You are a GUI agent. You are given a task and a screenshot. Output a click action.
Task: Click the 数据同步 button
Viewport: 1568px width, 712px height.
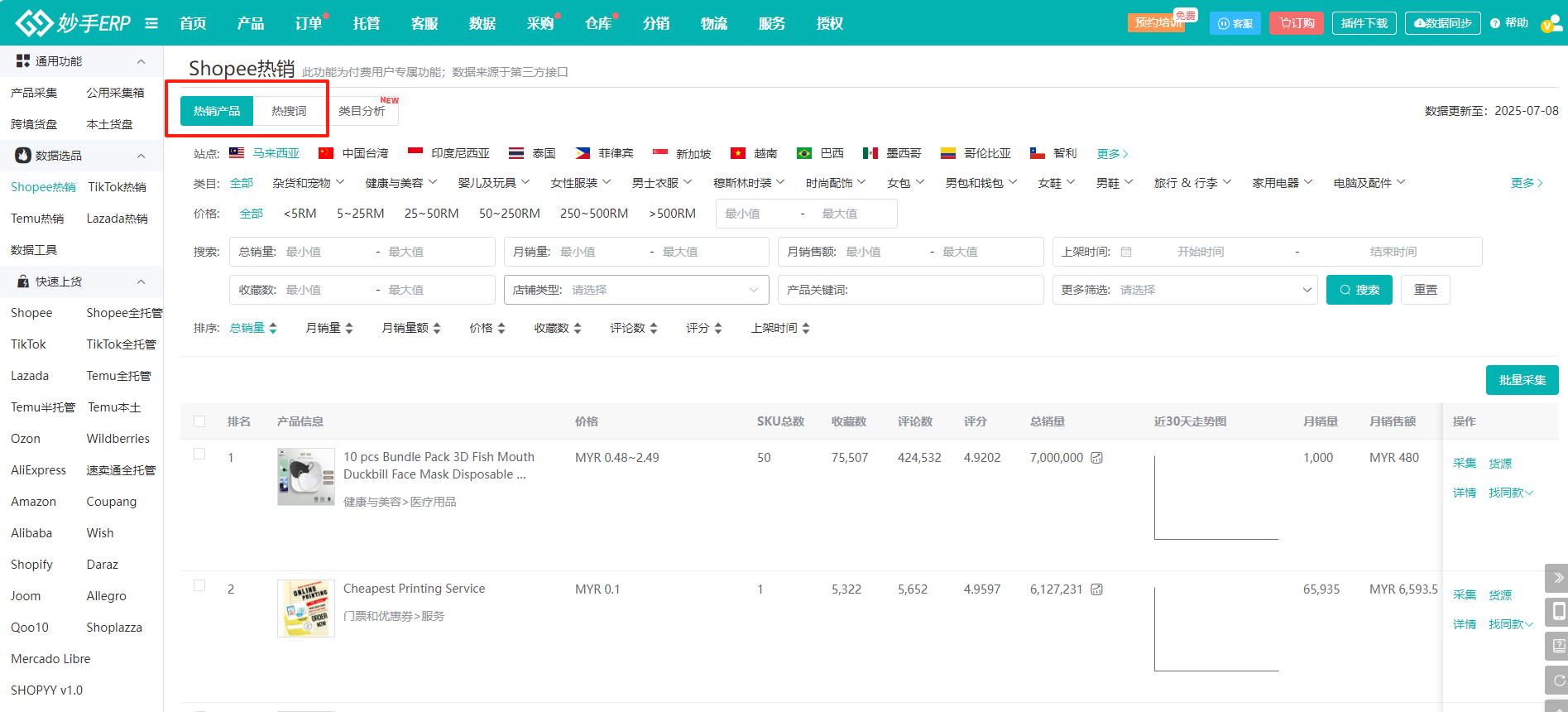tap(1443, 23)
